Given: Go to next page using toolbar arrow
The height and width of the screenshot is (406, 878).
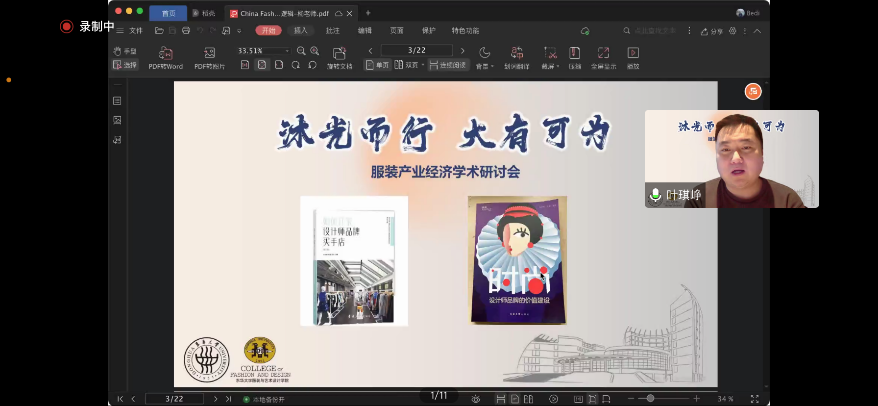Looking at the screenshot, I should [463, 51].
